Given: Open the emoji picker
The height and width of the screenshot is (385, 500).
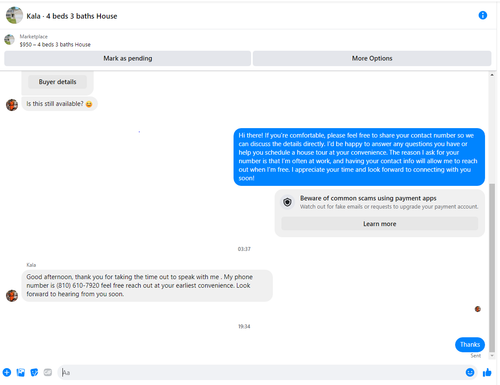Looking at the screenshot, I should click(470, 372).
